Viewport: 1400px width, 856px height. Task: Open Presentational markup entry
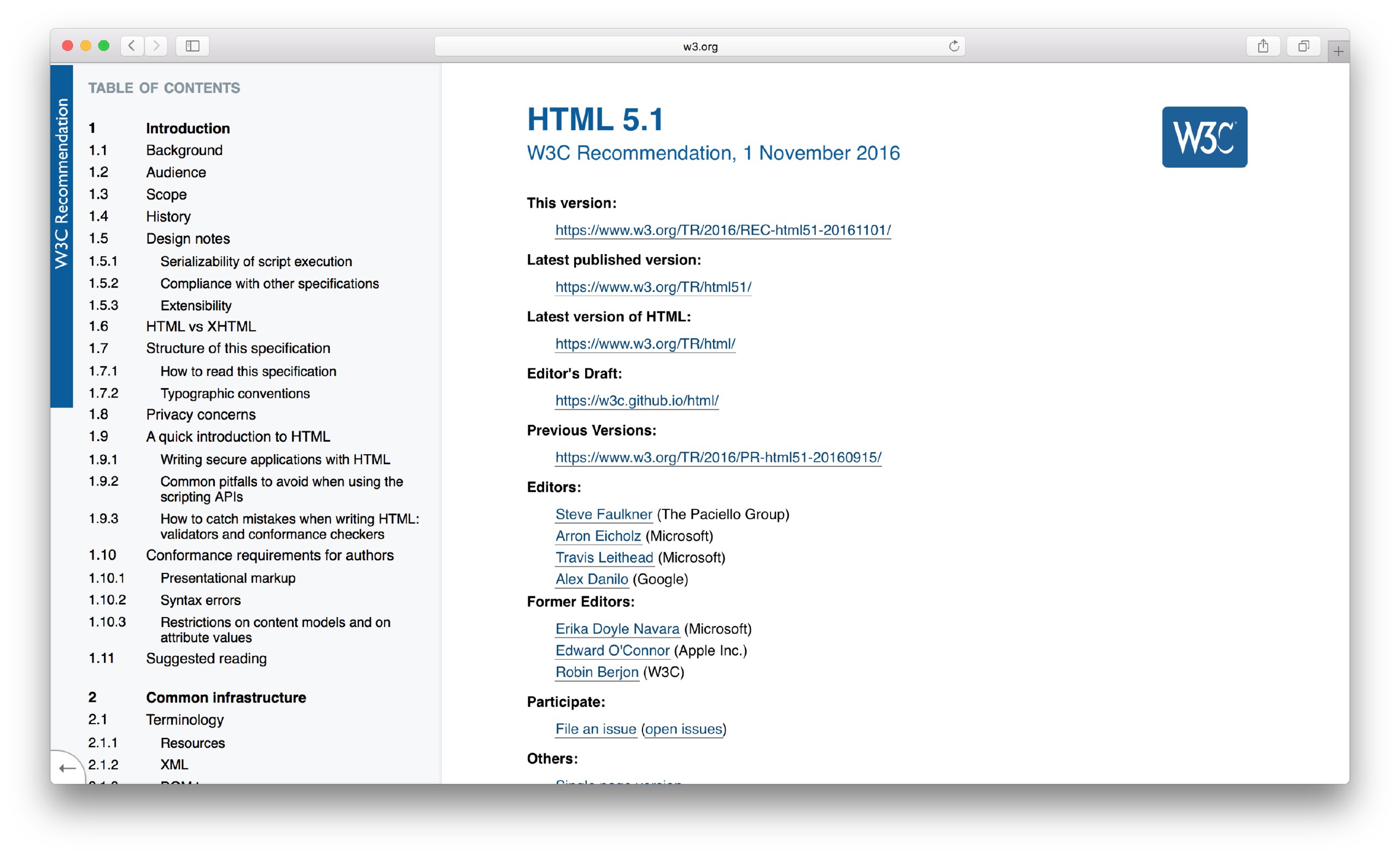227,578
